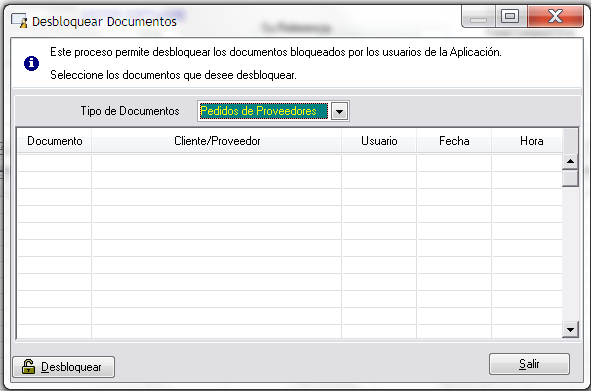Image resolution: width=591 pixels, height=391 pixels.
Task: Click the text 'Seleccione los documentos que desee desbloquear.'
Action: point(173,75)
